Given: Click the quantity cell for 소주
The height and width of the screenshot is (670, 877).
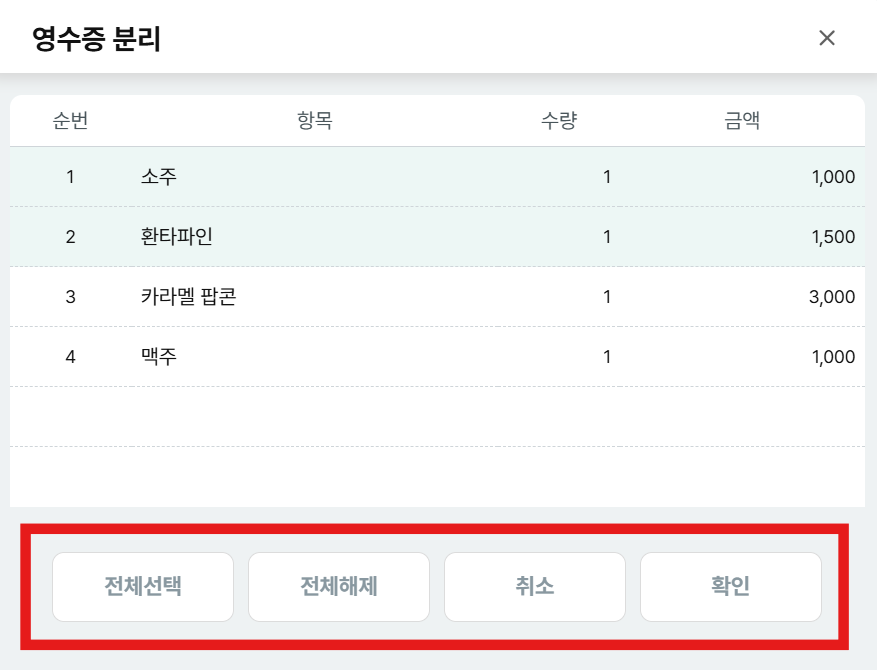Looking at the screenshot, I should click(x=606, y=177).
